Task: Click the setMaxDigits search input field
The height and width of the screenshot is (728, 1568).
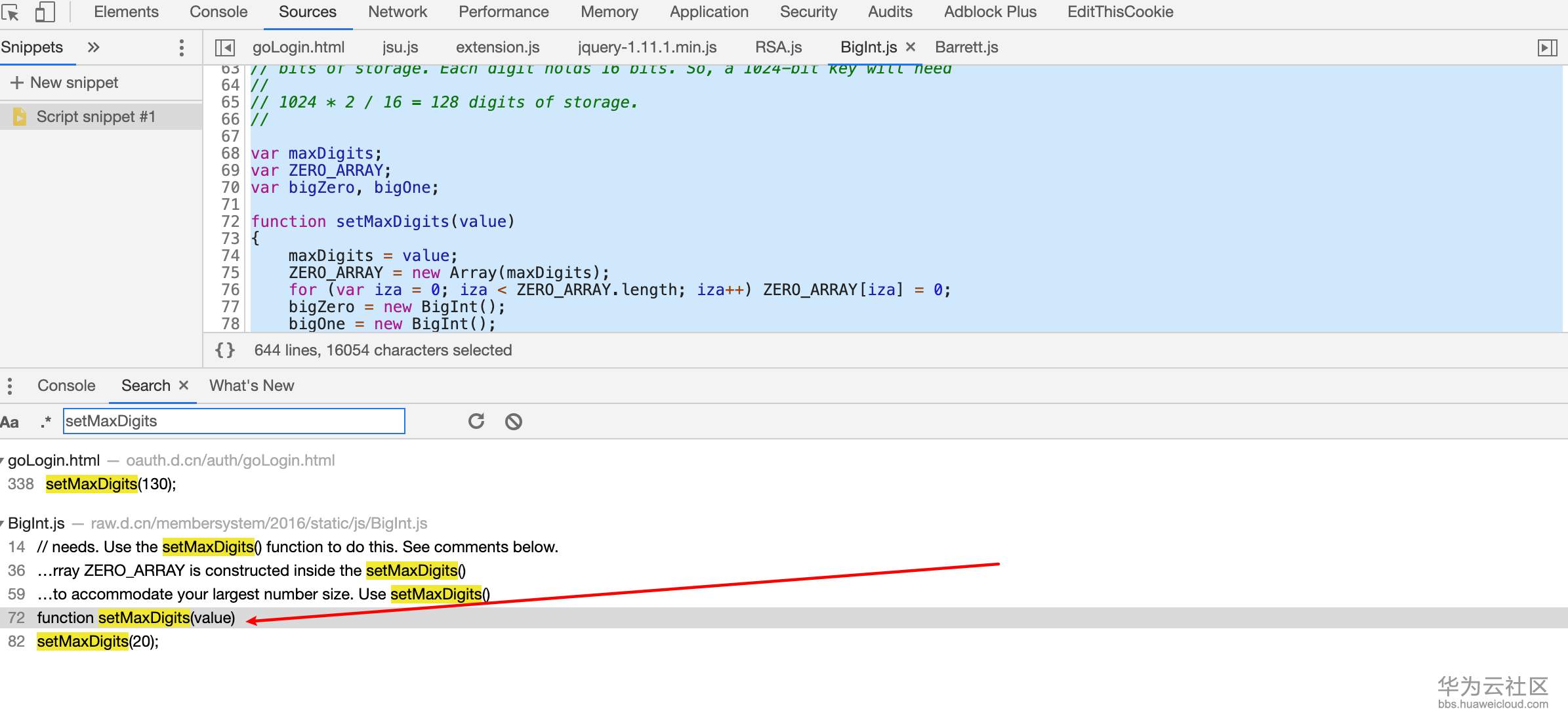Action: click(x=234, y=421)
